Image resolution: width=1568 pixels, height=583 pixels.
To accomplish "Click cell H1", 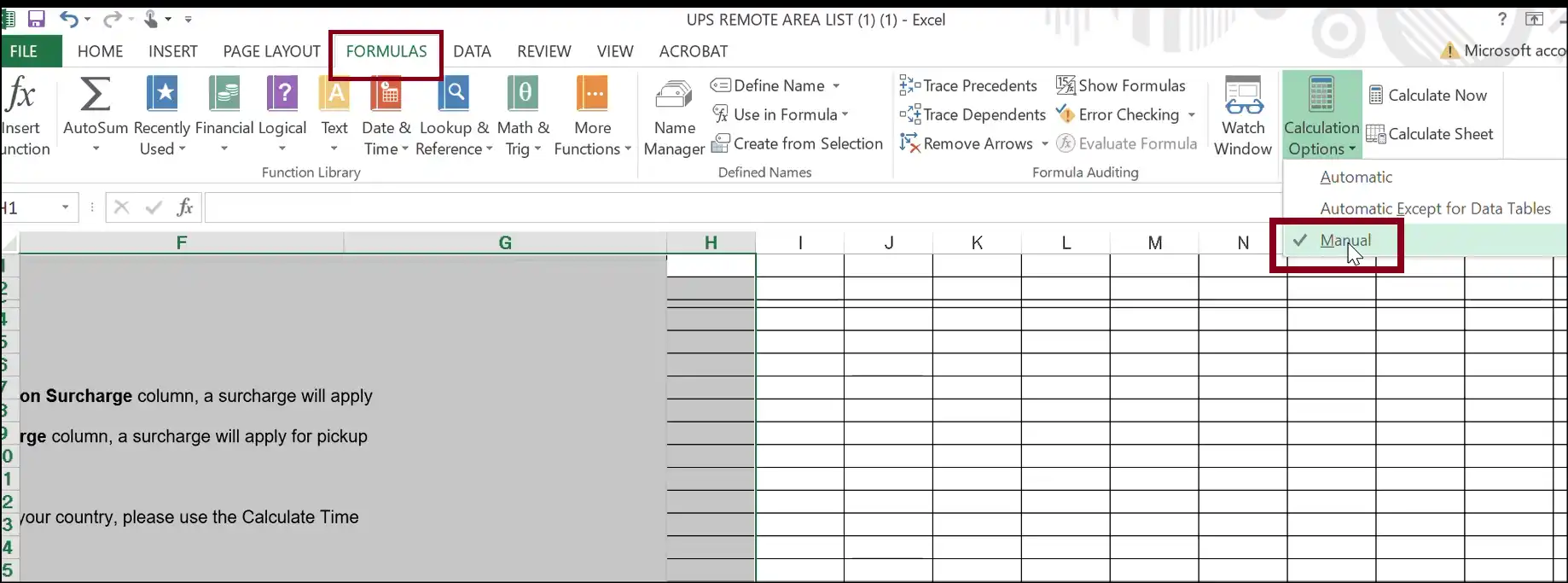I will click(711, 265).
